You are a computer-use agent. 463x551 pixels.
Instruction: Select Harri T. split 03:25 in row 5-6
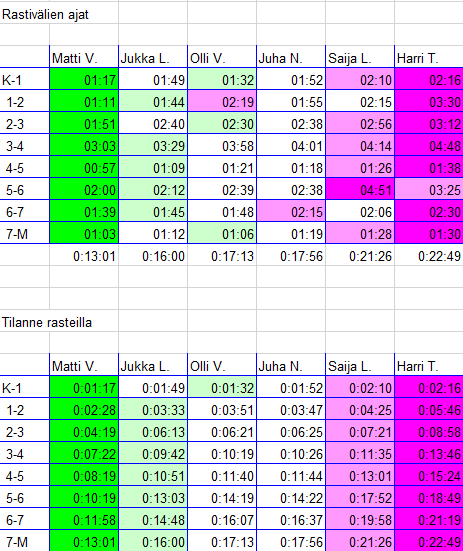pyautogui.click(x=429, y=190)
